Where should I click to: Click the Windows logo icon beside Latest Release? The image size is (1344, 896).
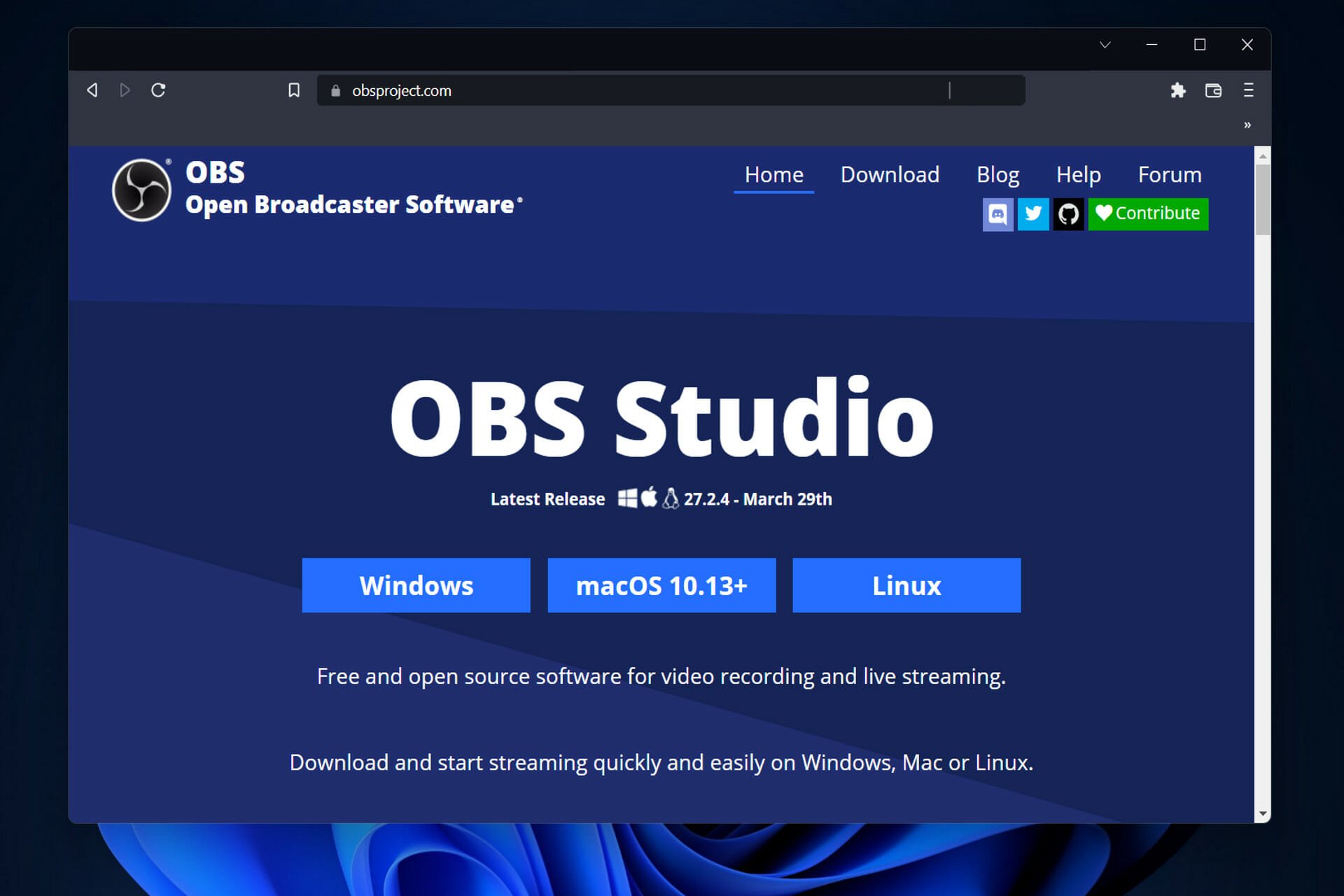coord(628,498)
